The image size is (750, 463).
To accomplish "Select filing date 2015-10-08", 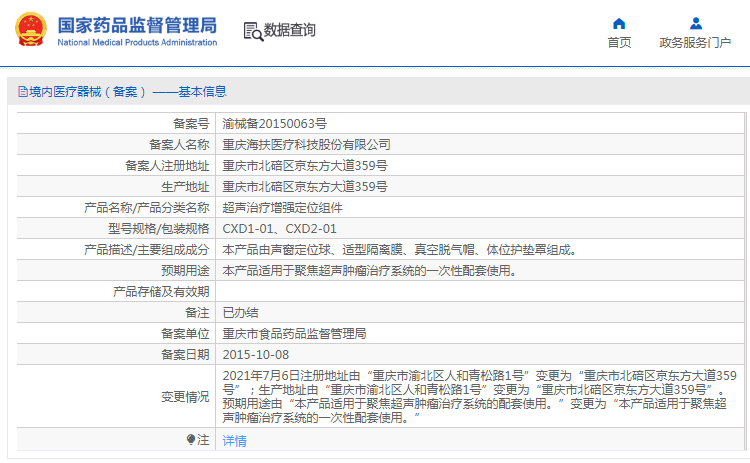I will coord(255,355).
